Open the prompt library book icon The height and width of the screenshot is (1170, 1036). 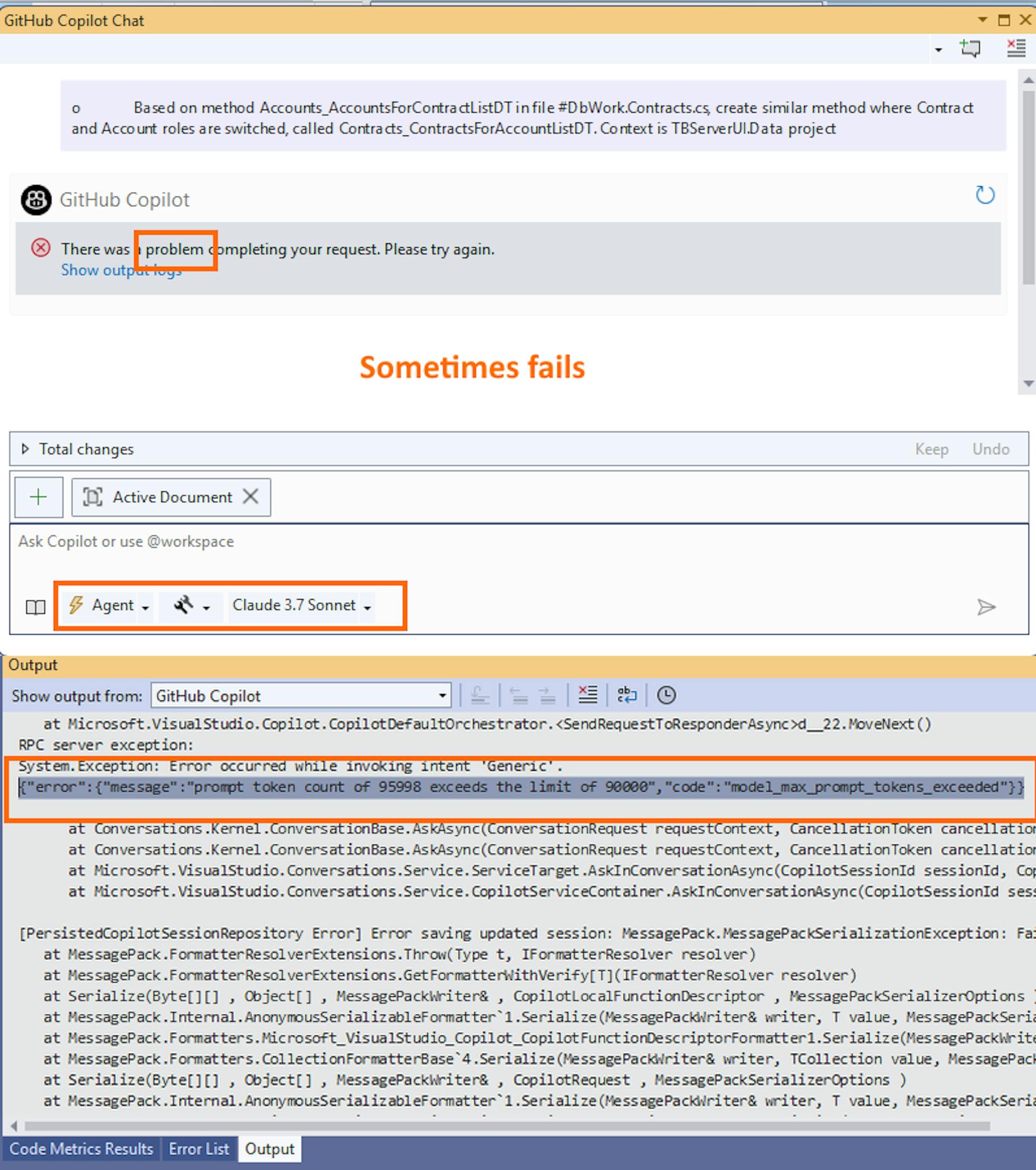36,607
